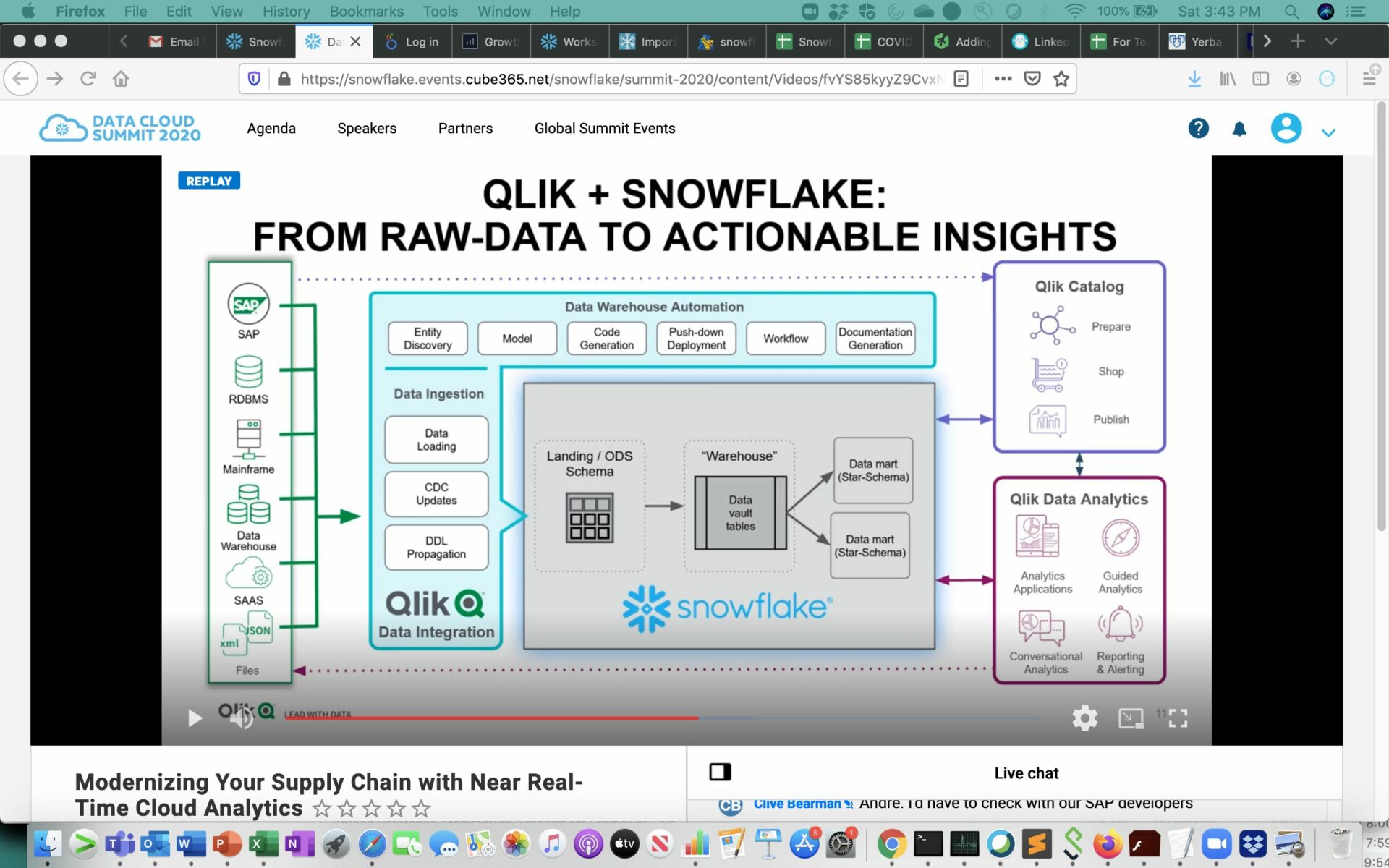Click the Qlik Catalog Prepare icon
1389x868 pixels.
tap(1050, 325)
